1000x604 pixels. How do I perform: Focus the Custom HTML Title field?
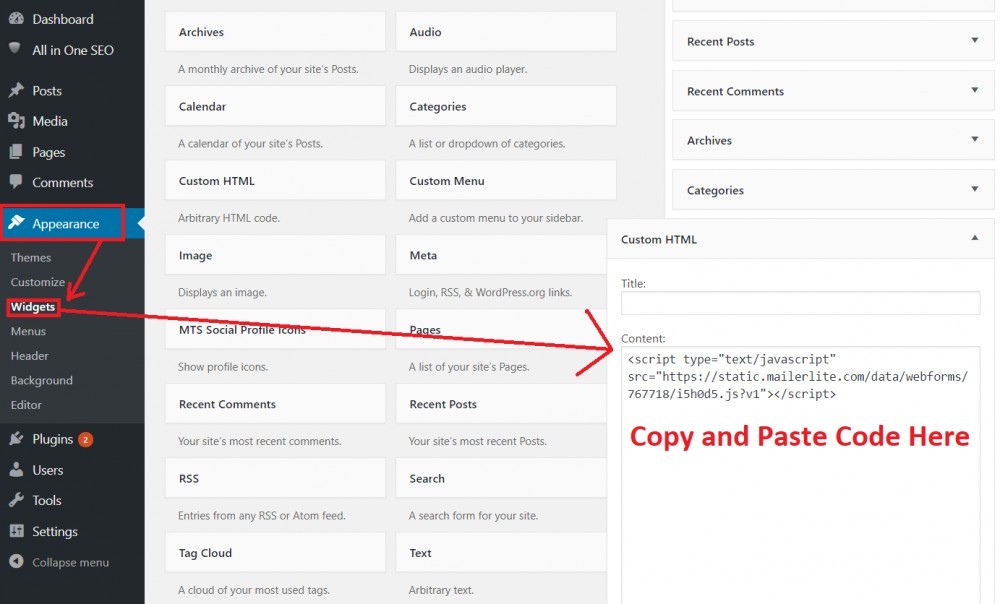(800, 303)
